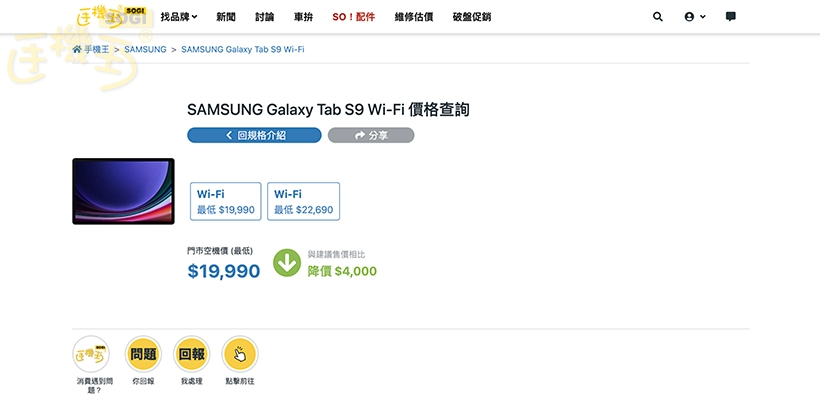Click the green price drop arrow icon
Viewport: 820px width, 400px height.
tap(287, 263)
